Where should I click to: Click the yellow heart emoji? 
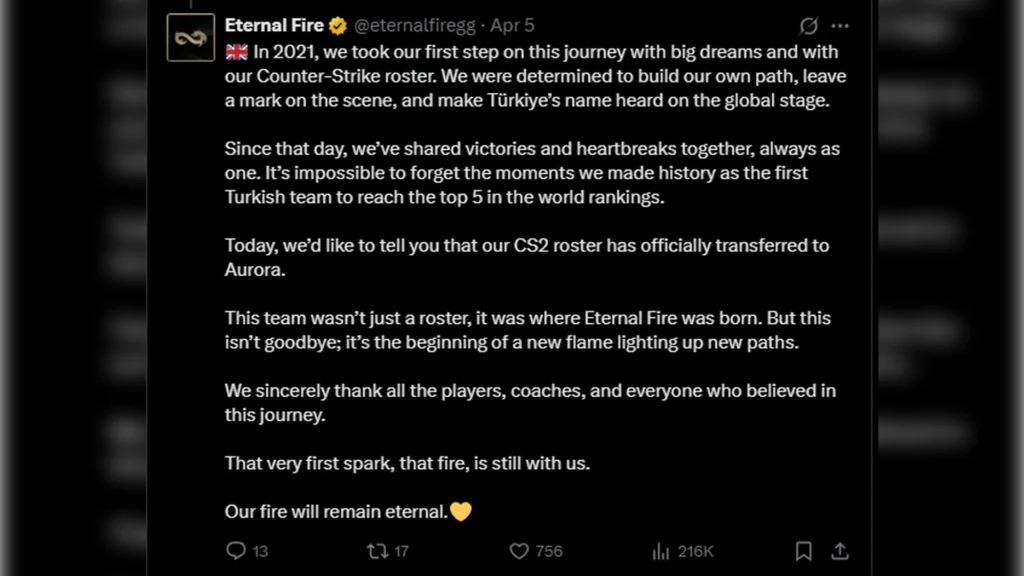tap(460, 511)
